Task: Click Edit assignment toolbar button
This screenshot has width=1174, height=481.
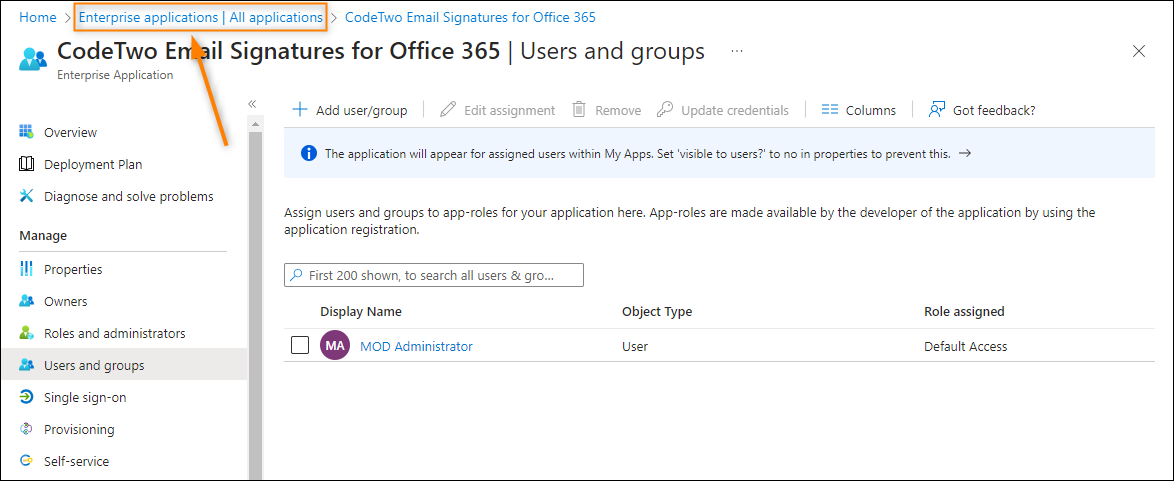Action: tap(498, 109)
